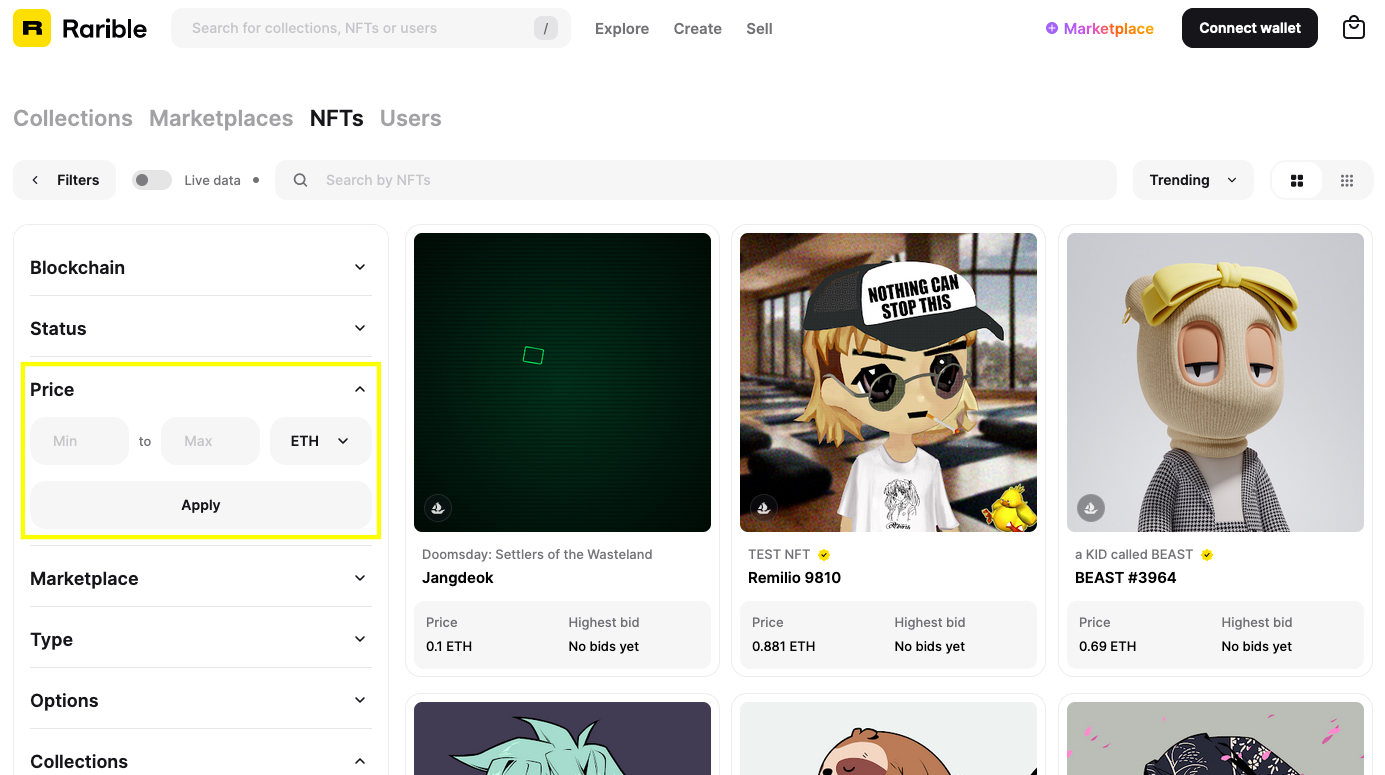Viewport: 1385px width, 775px height.
Task: Open the Marketplace link in header
Action: (1099, 29)
